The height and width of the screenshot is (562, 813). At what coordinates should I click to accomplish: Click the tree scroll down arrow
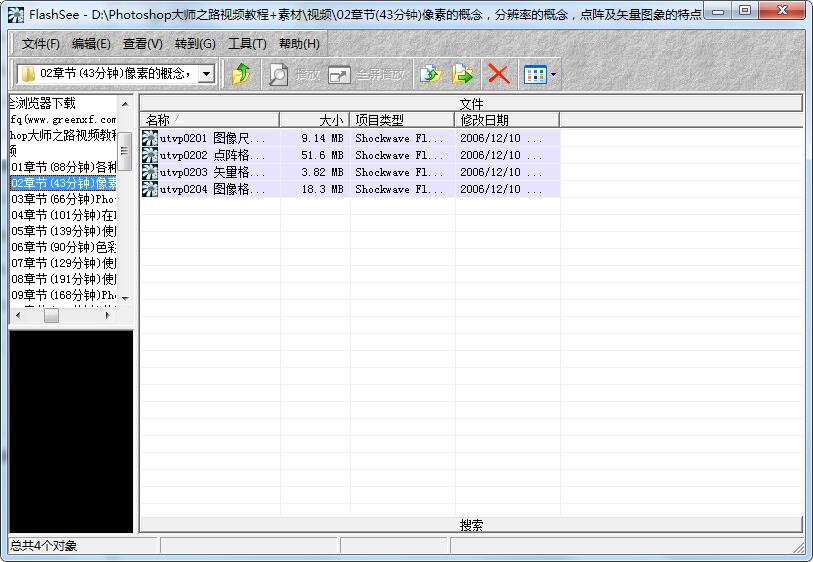tap(125, 298)
